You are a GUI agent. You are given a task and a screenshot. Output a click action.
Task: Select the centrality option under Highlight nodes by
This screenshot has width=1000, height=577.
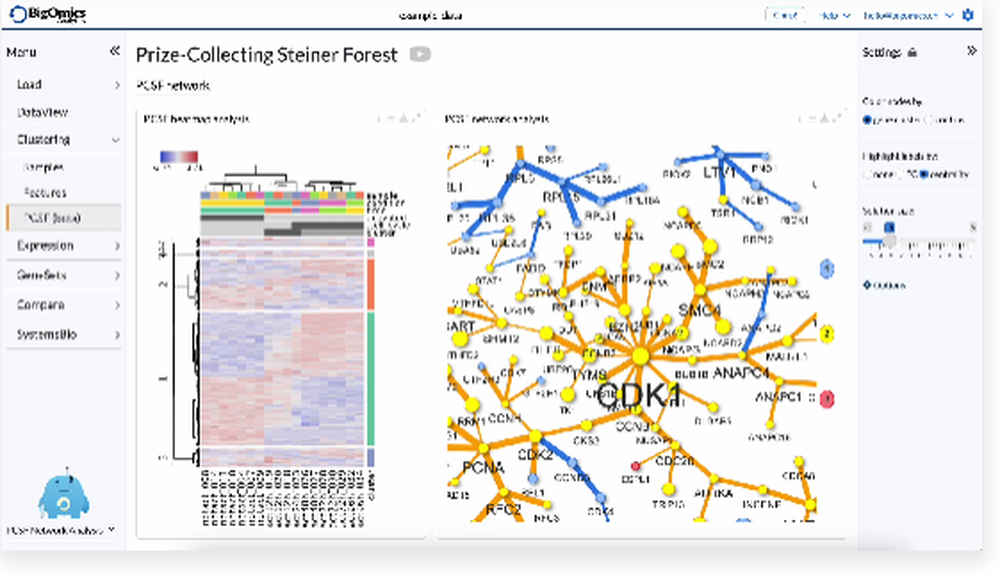click(x=925, y=174)
